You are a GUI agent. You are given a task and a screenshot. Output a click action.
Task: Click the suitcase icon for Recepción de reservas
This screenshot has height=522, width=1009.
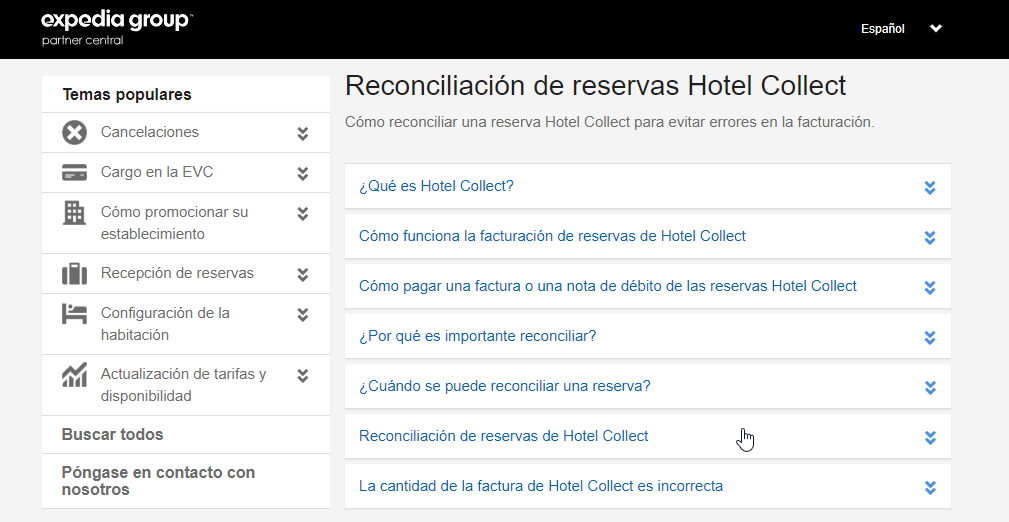click(x=74, y=273)
